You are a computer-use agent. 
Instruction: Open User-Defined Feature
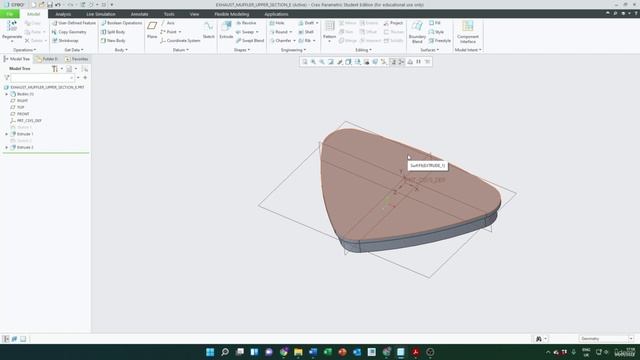pyautogui.click(x=74, y=23)
